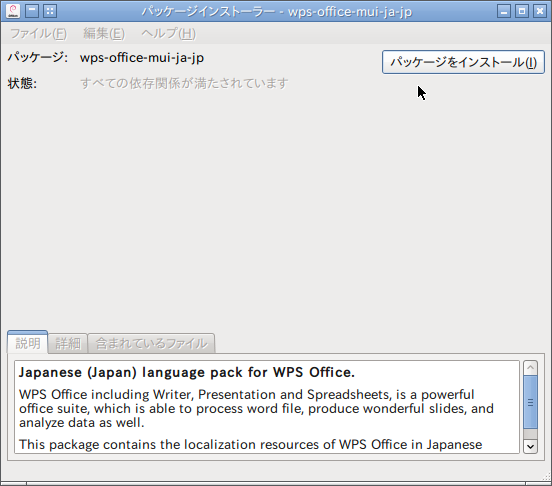Maximize the package installer window
This screenshot has height=486, width=552.
tap(522, 11)
